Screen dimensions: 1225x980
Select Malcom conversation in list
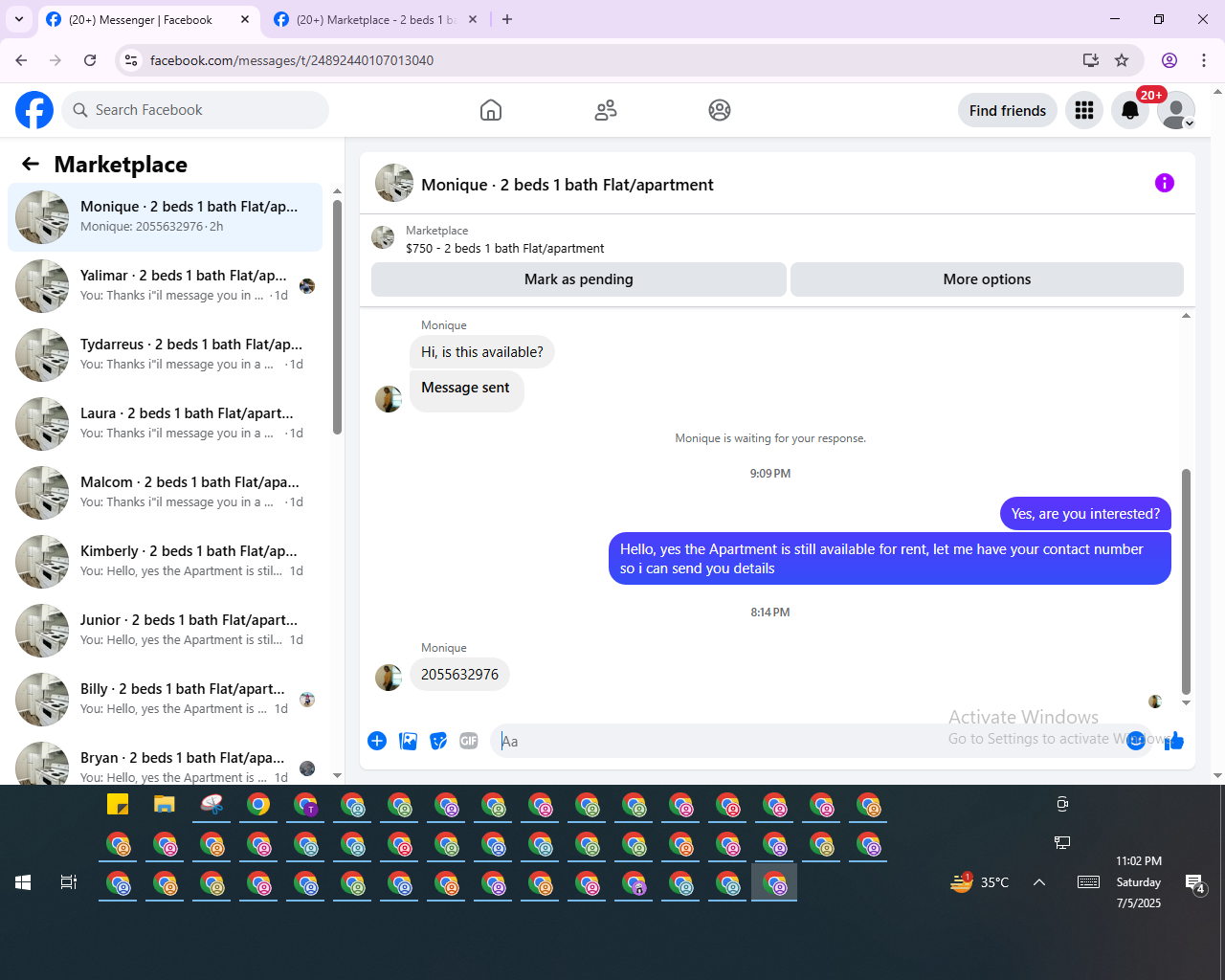pyautogui.click(x=165, y=493)
